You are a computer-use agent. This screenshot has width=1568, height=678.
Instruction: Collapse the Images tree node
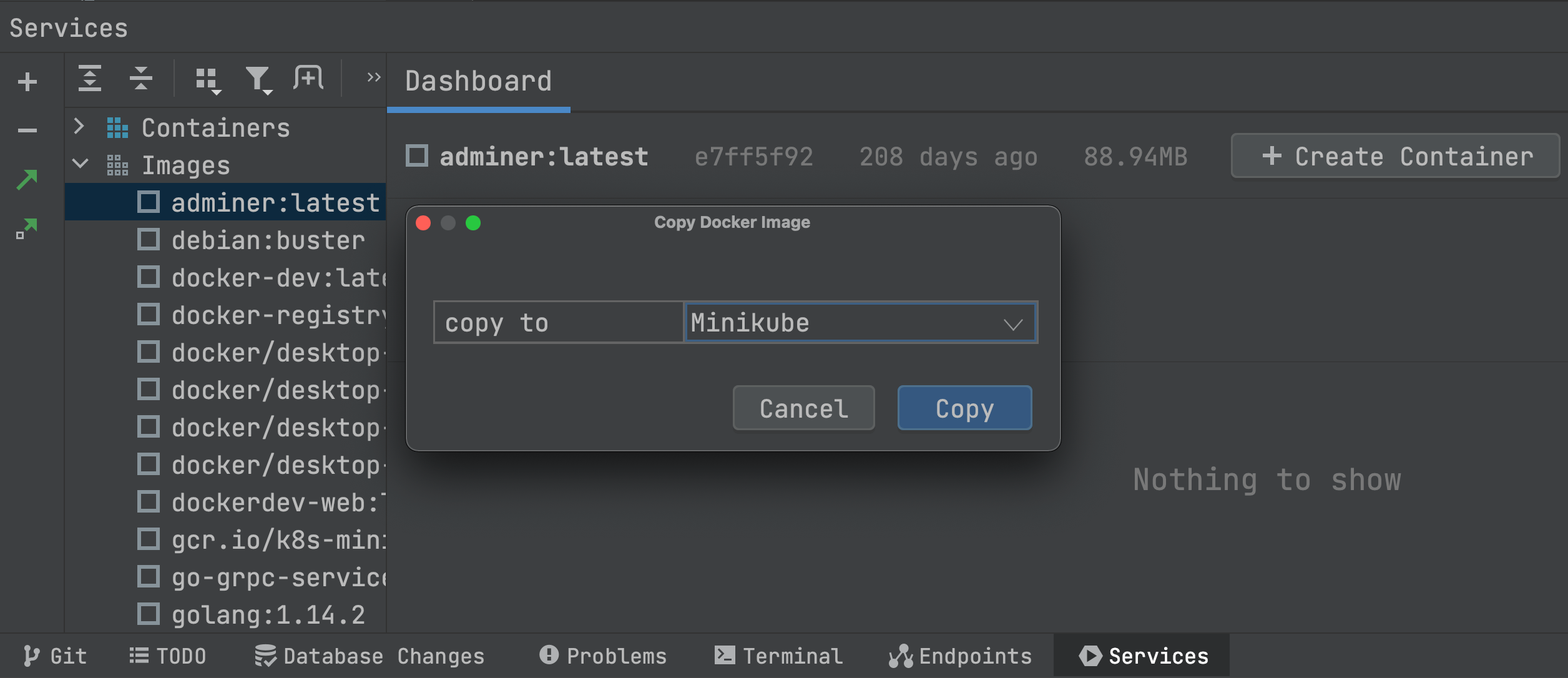(80, 164)
